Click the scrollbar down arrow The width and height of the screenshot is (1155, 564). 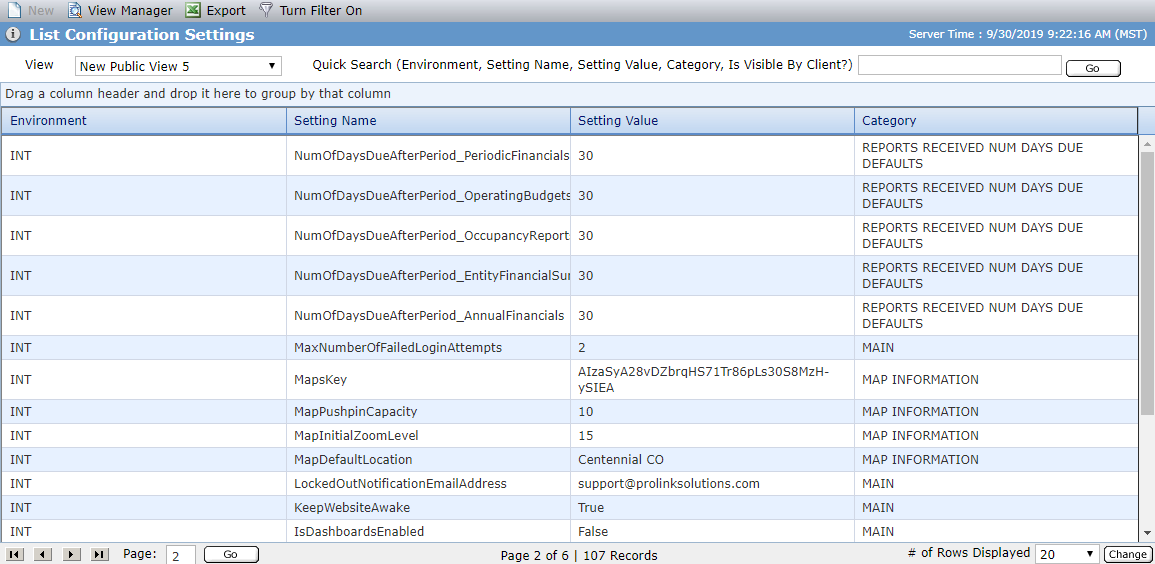(1147, 533)
